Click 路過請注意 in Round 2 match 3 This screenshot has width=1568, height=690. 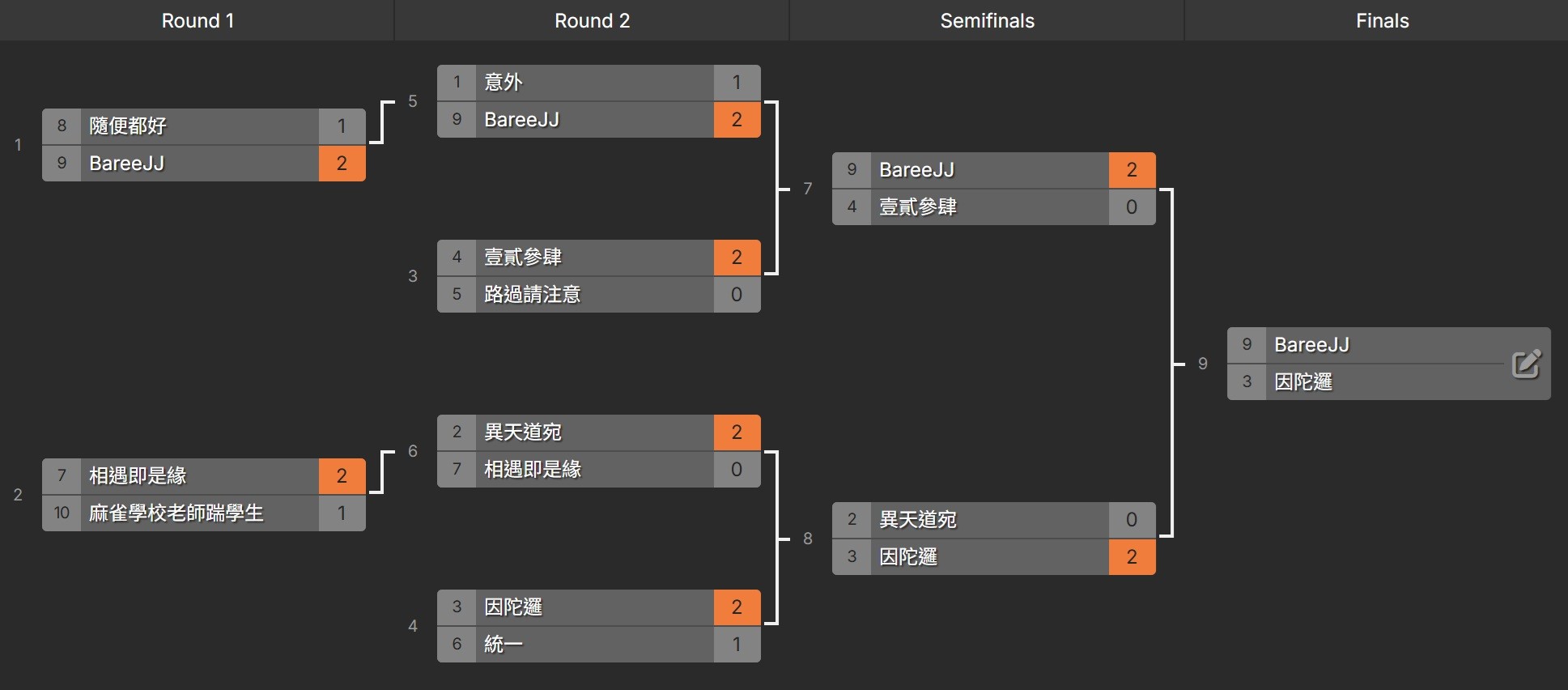pyautogui.click(x=532, y=295)
